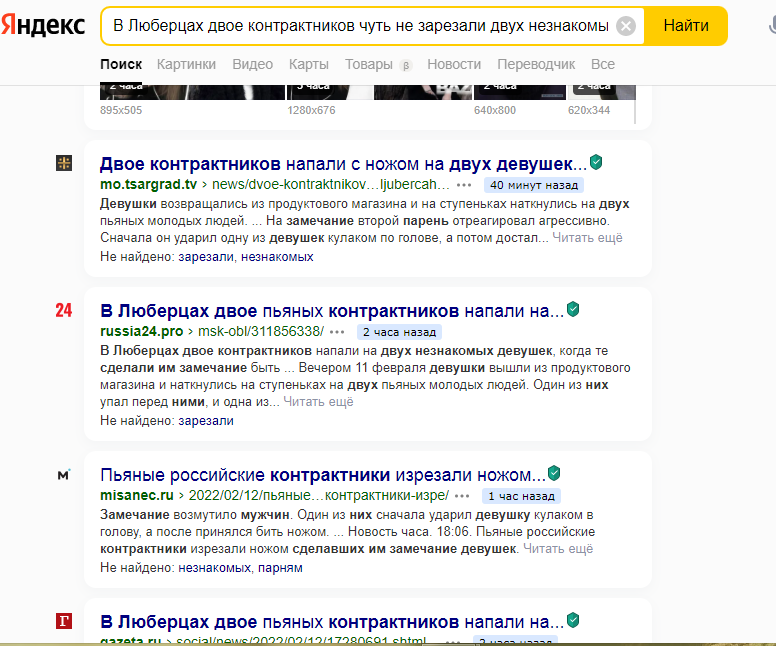The height and width of the screenshot is (646, 776).
Task: Click the misanec.ru favicon
Action: [x=64, y=475]
